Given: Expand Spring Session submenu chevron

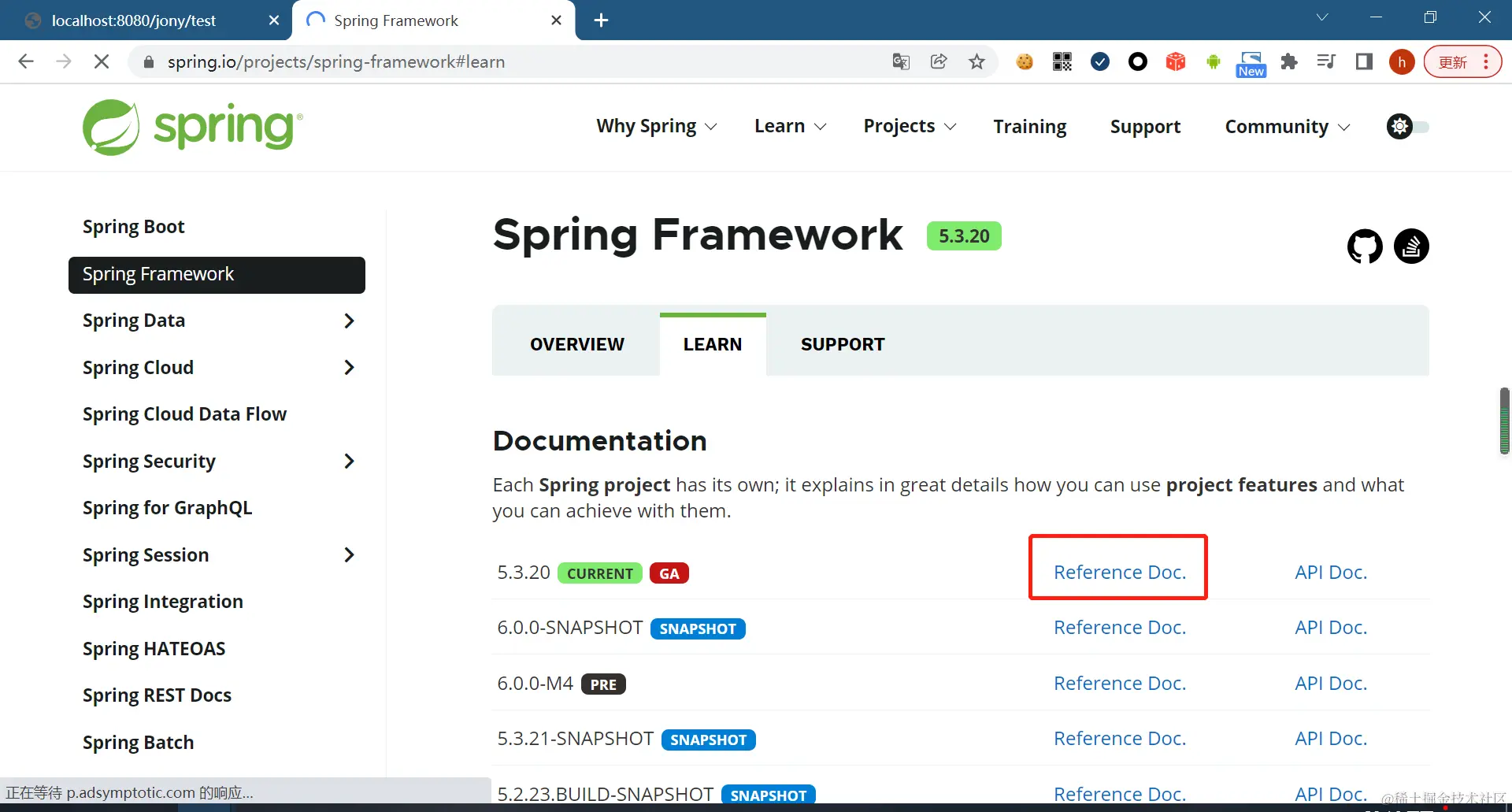Looking at the screenshot, I should (x=349, y=555).
